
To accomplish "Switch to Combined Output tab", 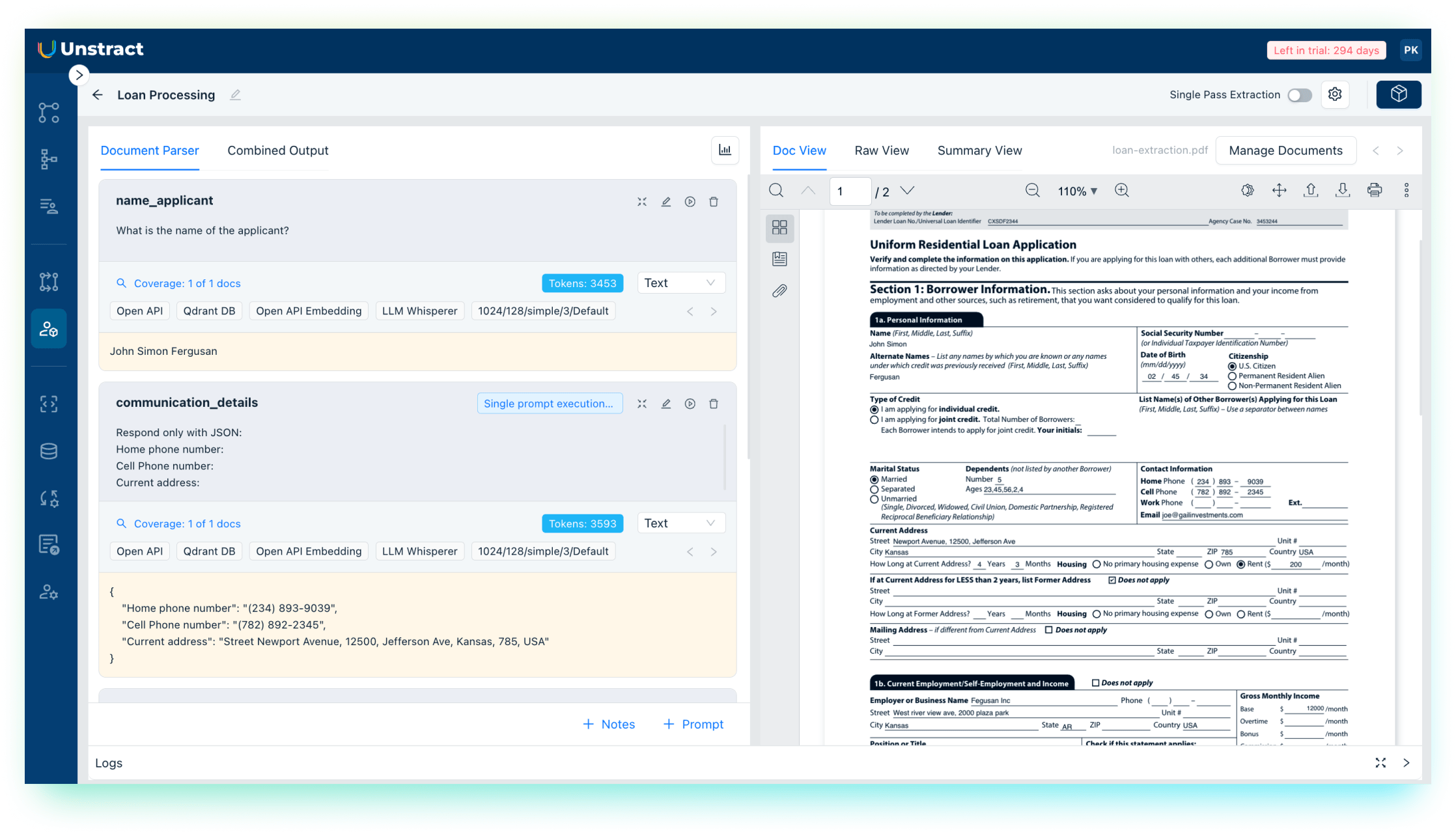I will click(277, 150).
